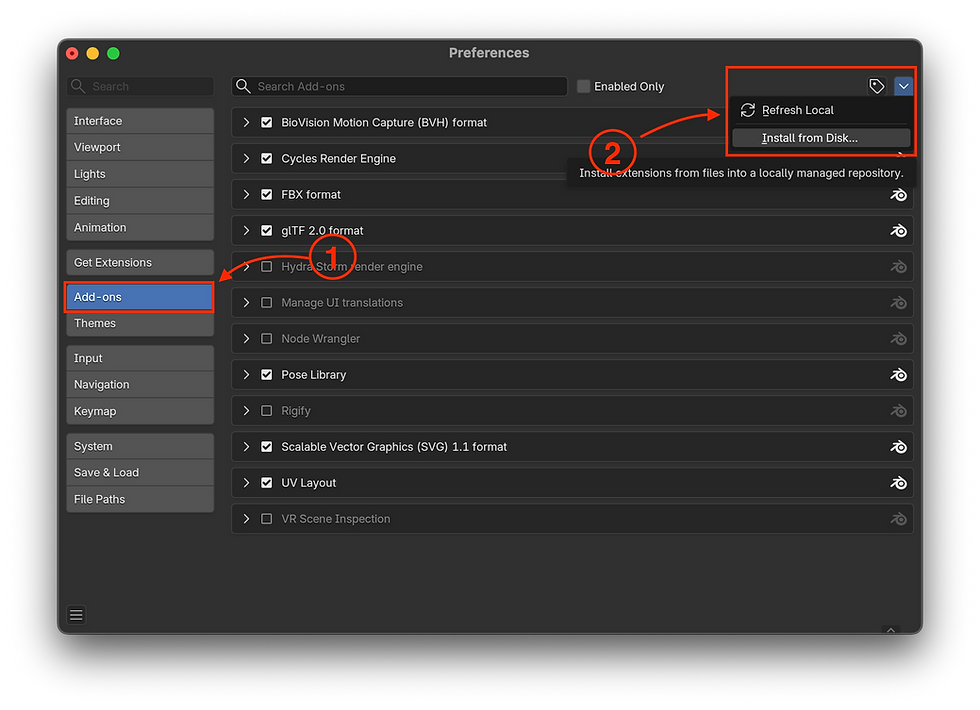Click the magnifier icon in sidebar Search field
Image resolution: width=980 pixels, height=710 pixels.
[x=78, y=86]
